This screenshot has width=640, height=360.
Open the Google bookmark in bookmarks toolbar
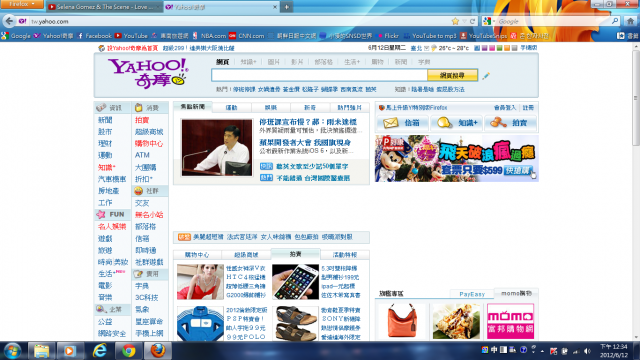(16, 36)
